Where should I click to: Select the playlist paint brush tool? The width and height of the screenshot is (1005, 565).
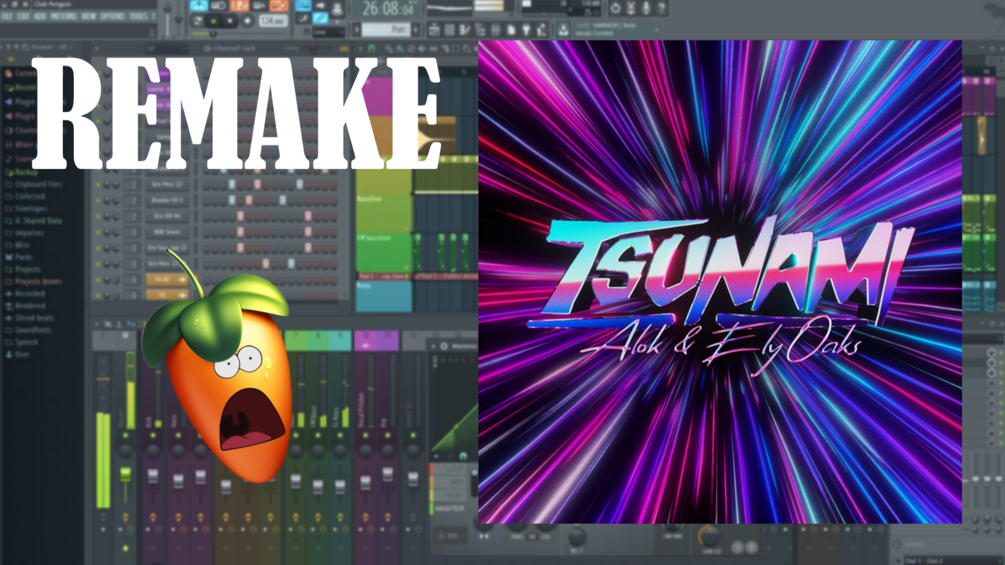pos(401,48)
